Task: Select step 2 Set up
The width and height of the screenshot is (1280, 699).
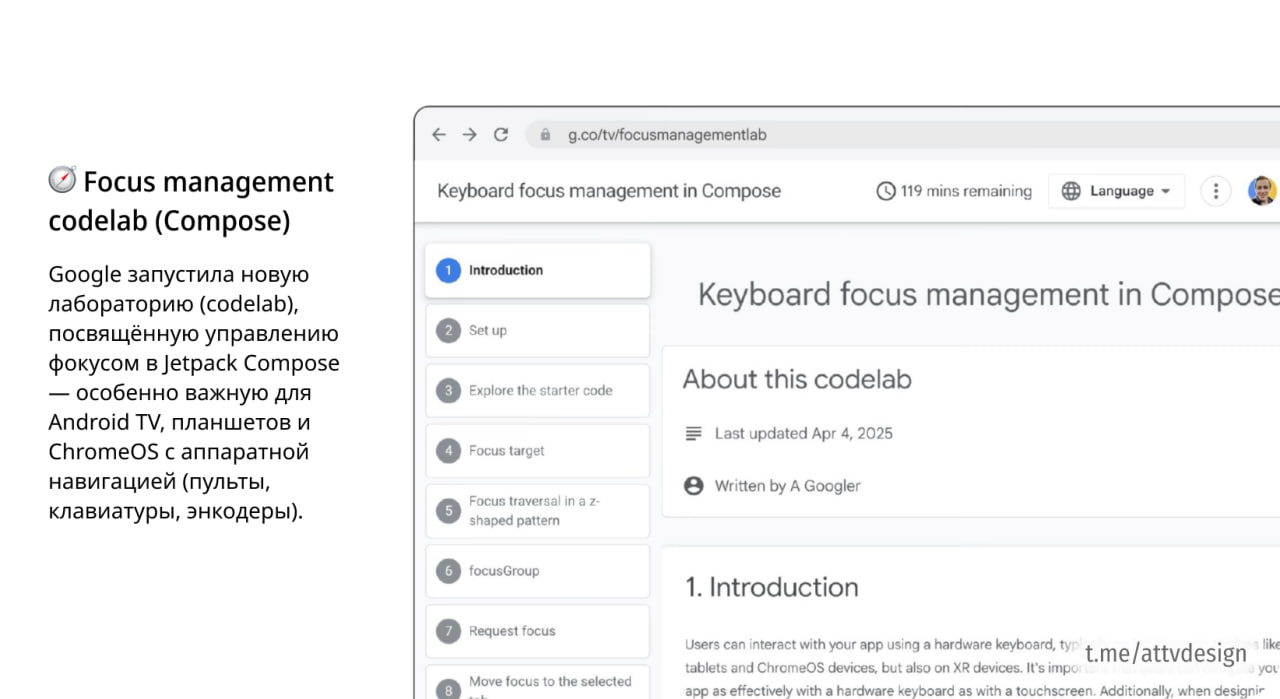Action: (x=538, y=330)
